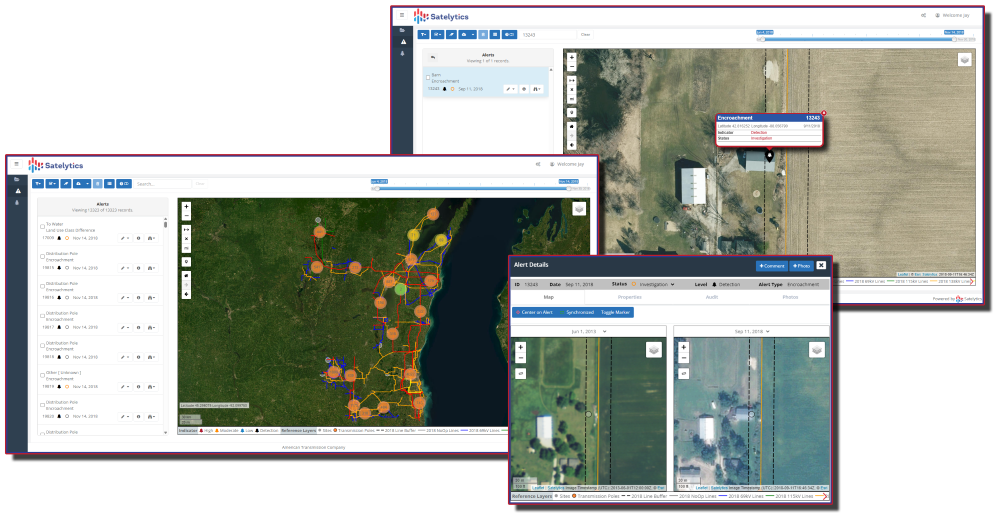Image resolution: width=1000 pixels, height=517 pixels.
Task: Open layers control on Jun 1 2013 map
Action: click(654, 349)
